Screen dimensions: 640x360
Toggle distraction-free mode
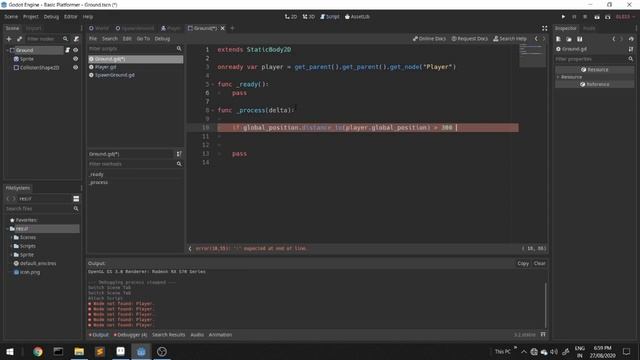pos(544,28)
